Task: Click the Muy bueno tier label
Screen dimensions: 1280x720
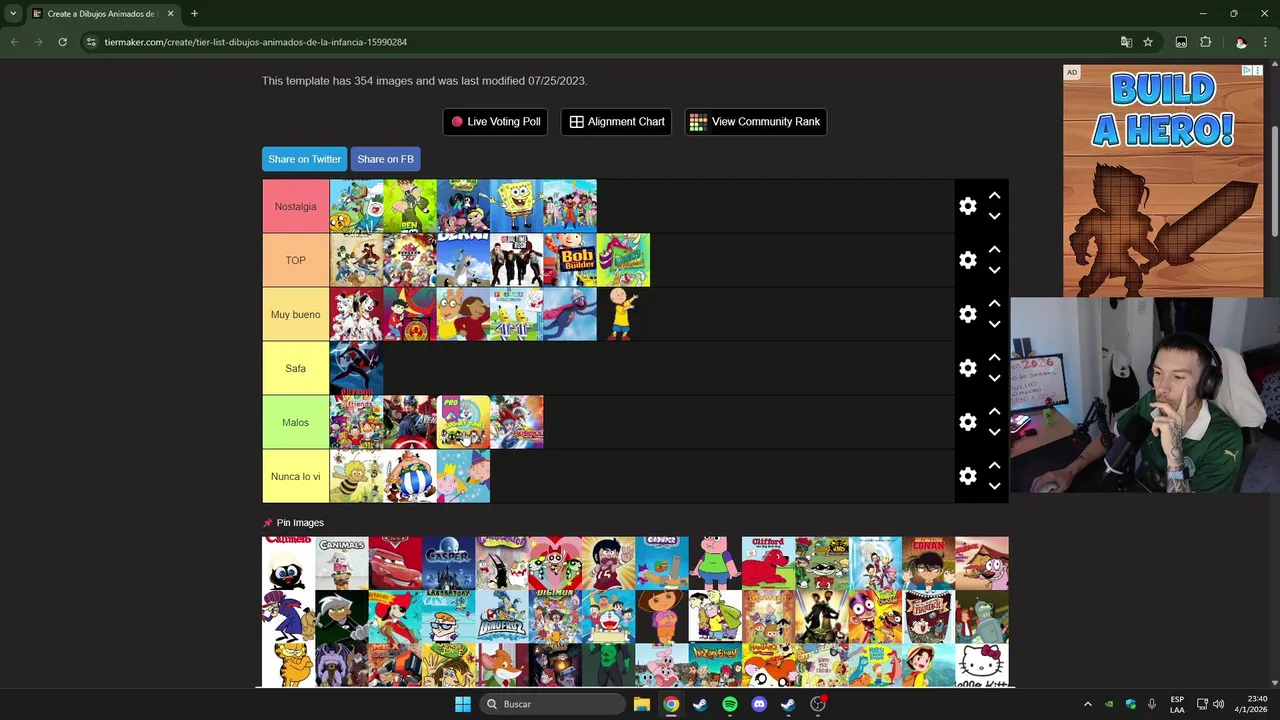Action: (295, 314)
